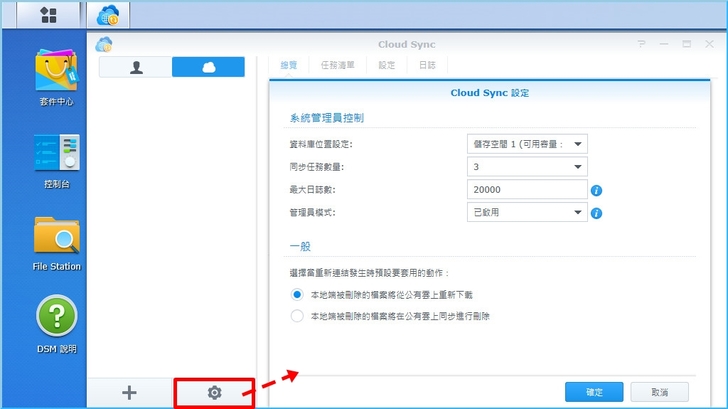Click the max log count field 20000
Viewport: 728px width, 409px height.
pos(527,189)
